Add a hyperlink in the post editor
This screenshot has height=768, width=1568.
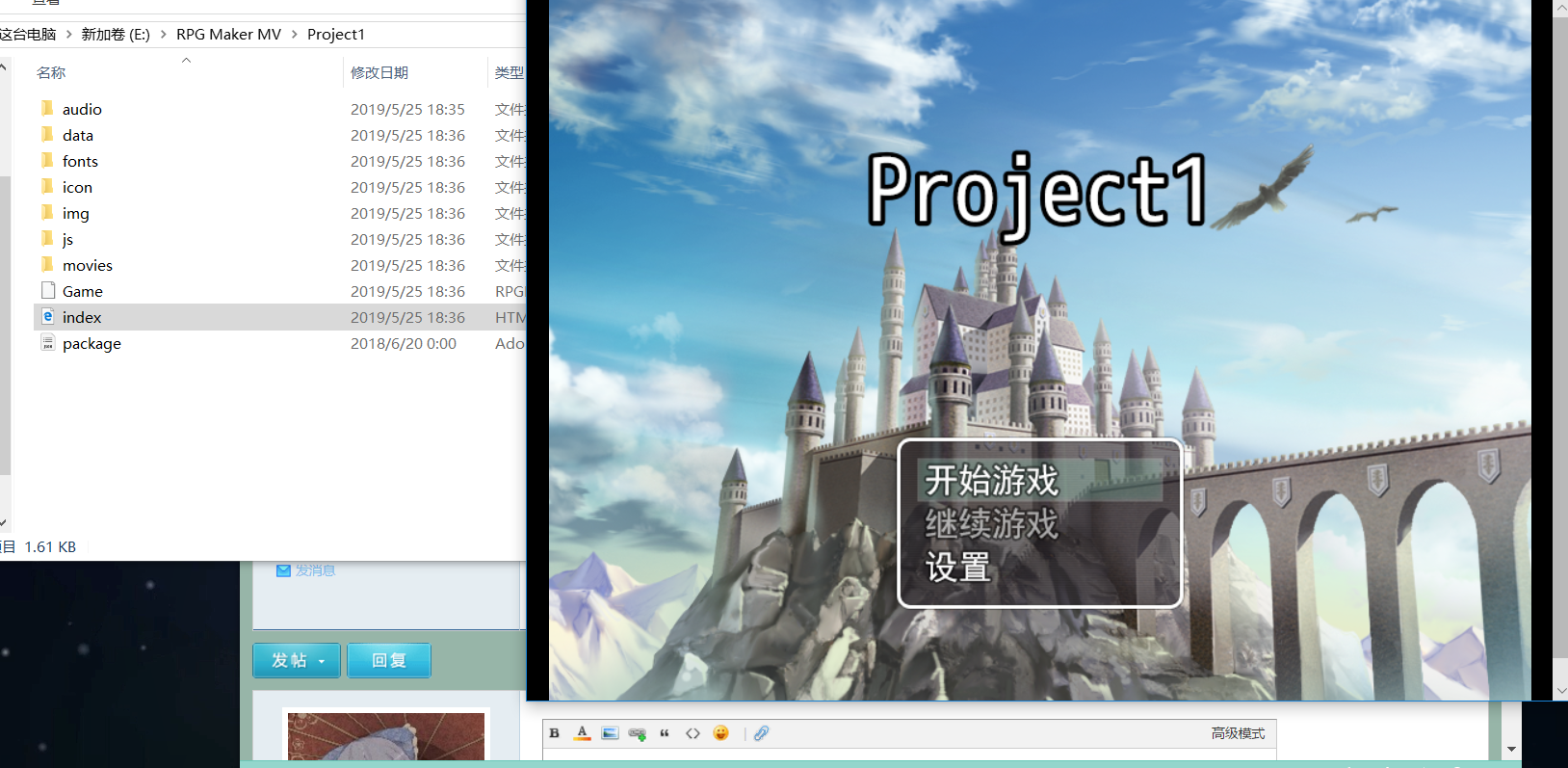pos(637,733)
